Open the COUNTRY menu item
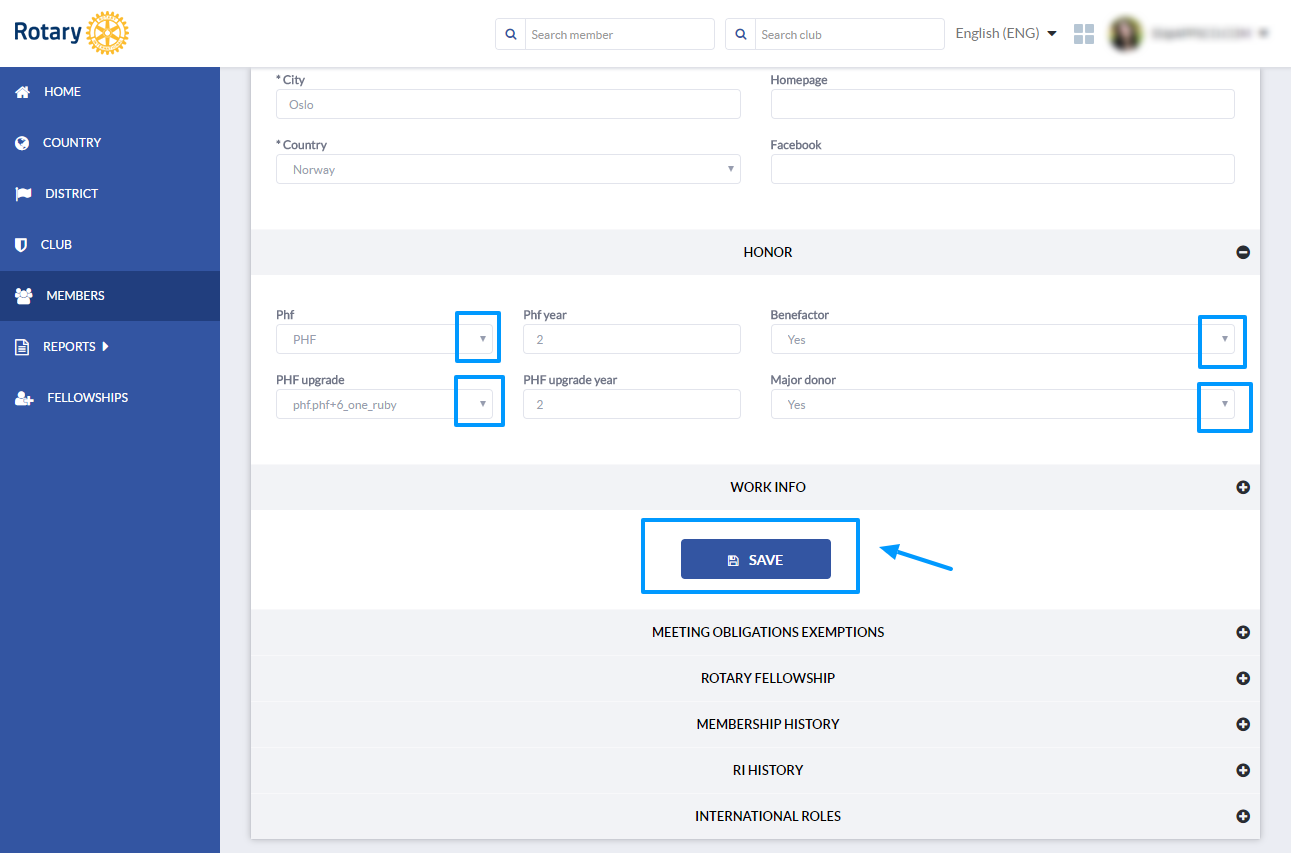The width and height of the screenshot is (1291, 853). [x=110, y=143]
